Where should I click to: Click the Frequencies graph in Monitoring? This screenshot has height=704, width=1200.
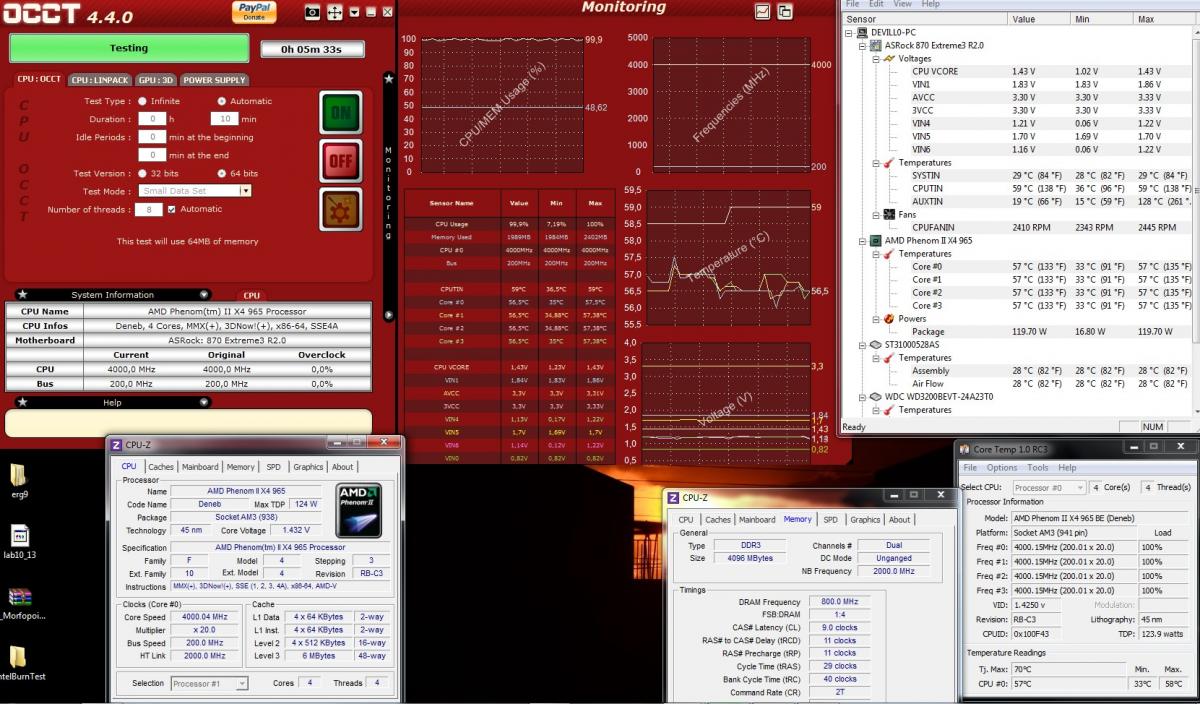[x=731, y=104]
